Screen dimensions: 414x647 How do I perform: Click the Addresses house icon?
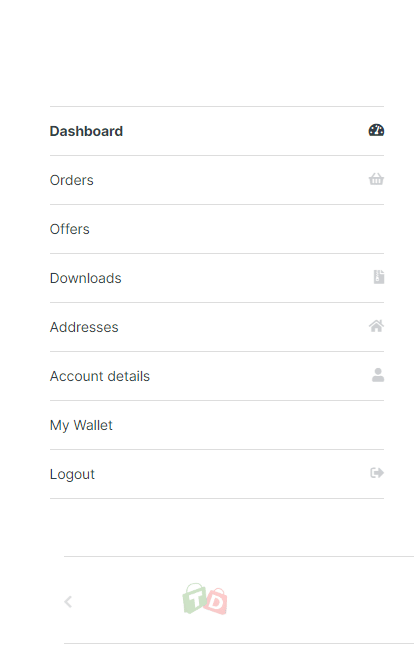click(x=376, y=326)
